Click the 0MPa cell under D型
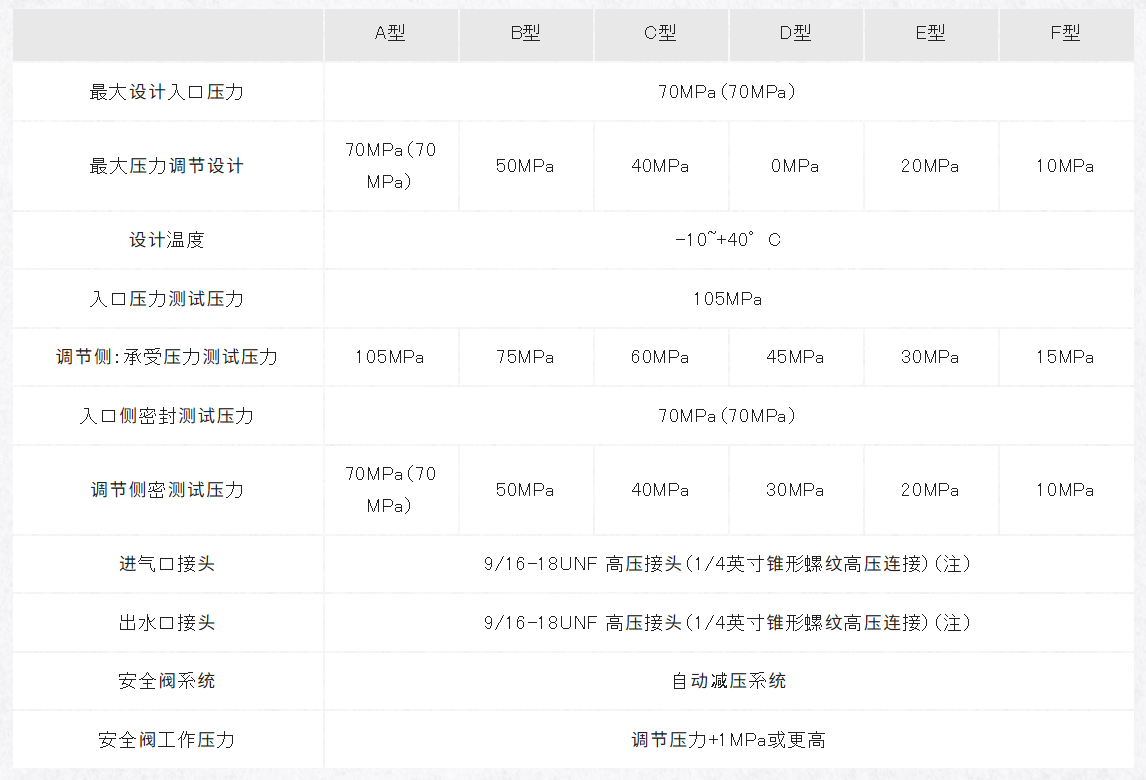The height and width of the screenshot is (780, 1146). [x=795, y=166]
